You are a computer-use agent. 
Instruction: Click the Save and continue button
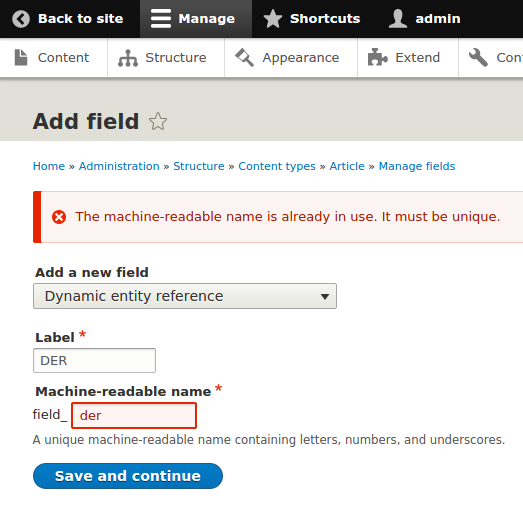[x=128, y=476]
